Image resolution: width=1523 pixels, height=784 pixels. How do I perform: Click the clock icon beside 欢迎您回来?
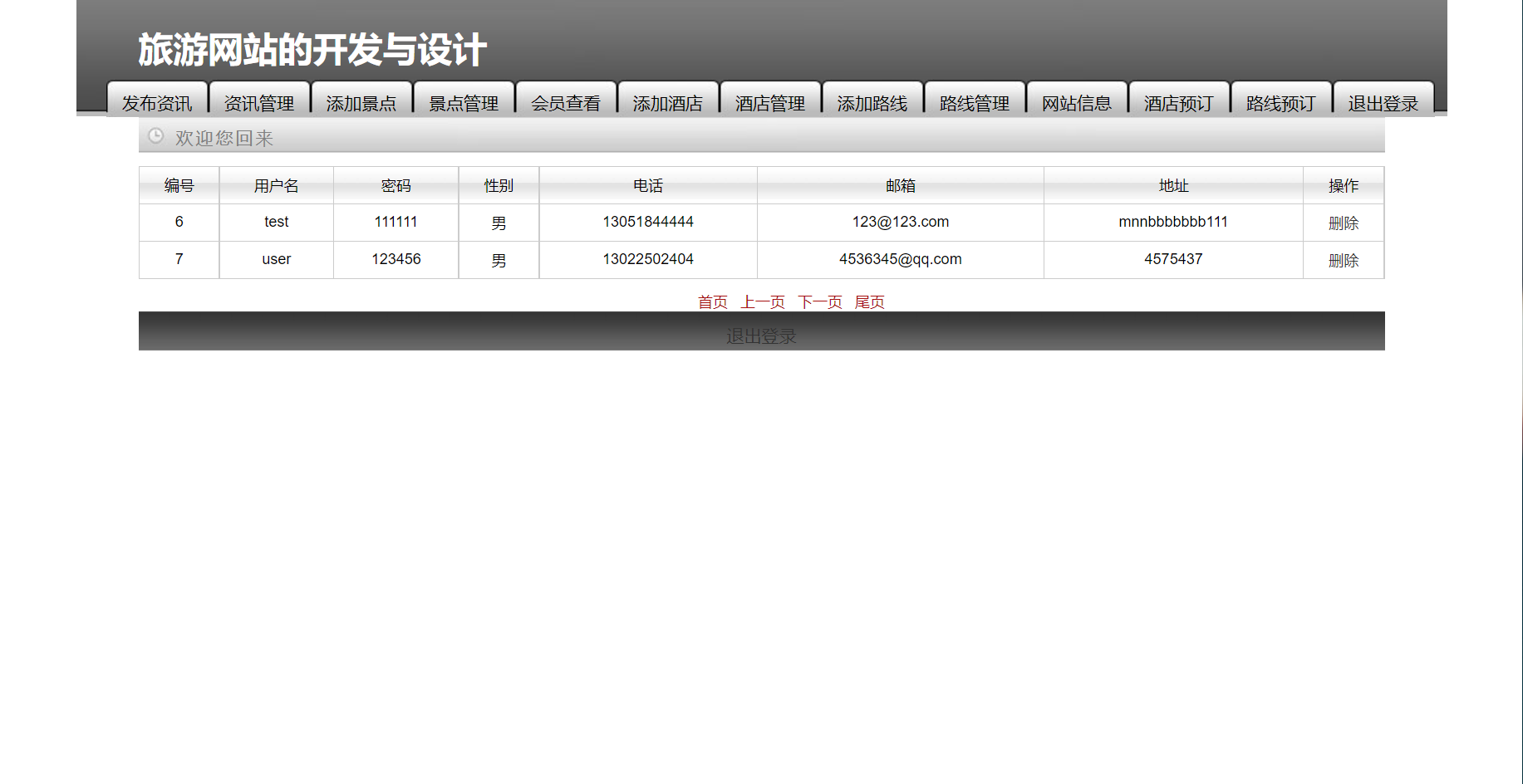pyautogui.click(x=155, y=135)
